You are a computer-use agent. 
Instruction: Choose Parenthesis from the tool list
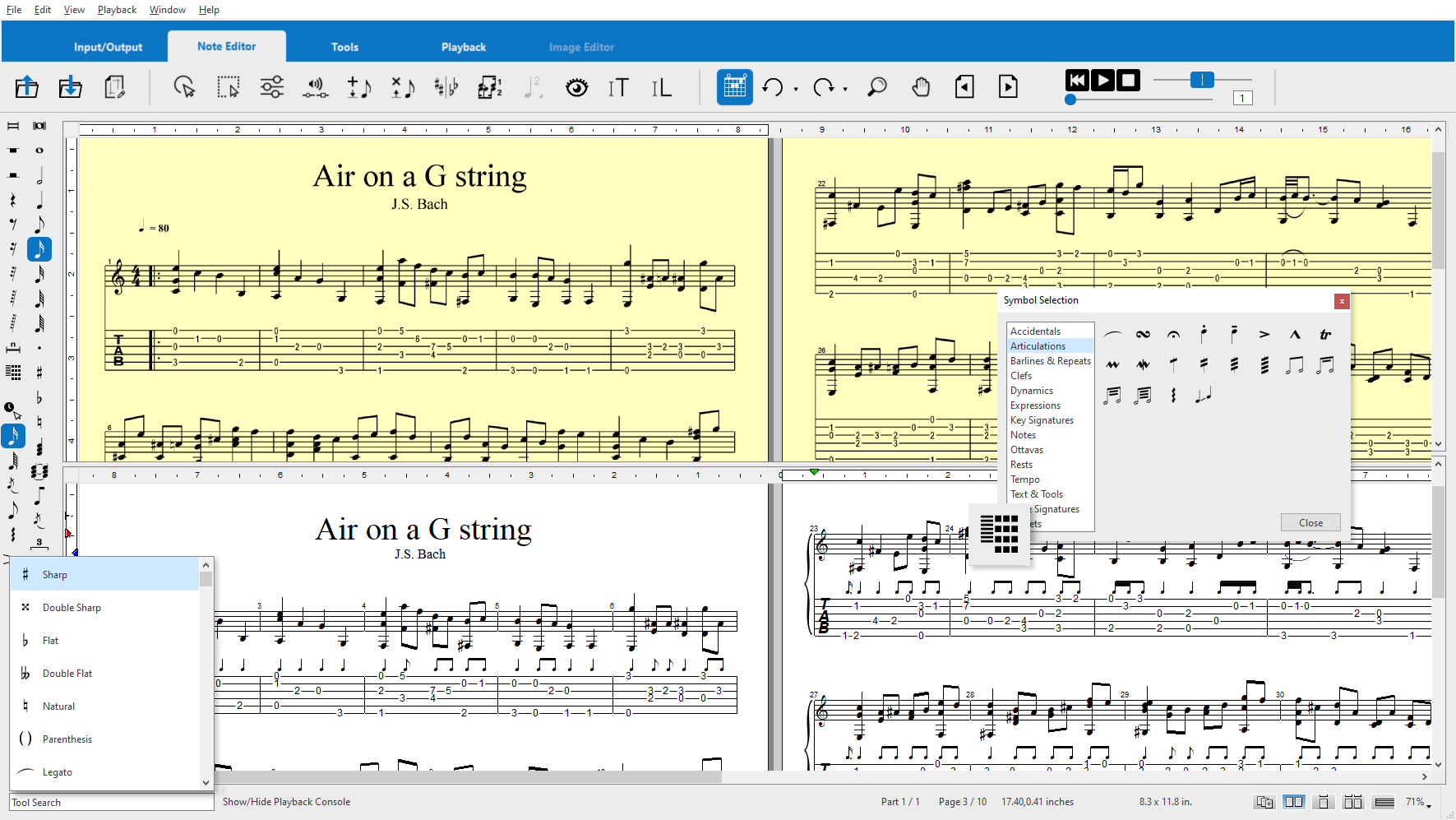(x=105, y=739)
